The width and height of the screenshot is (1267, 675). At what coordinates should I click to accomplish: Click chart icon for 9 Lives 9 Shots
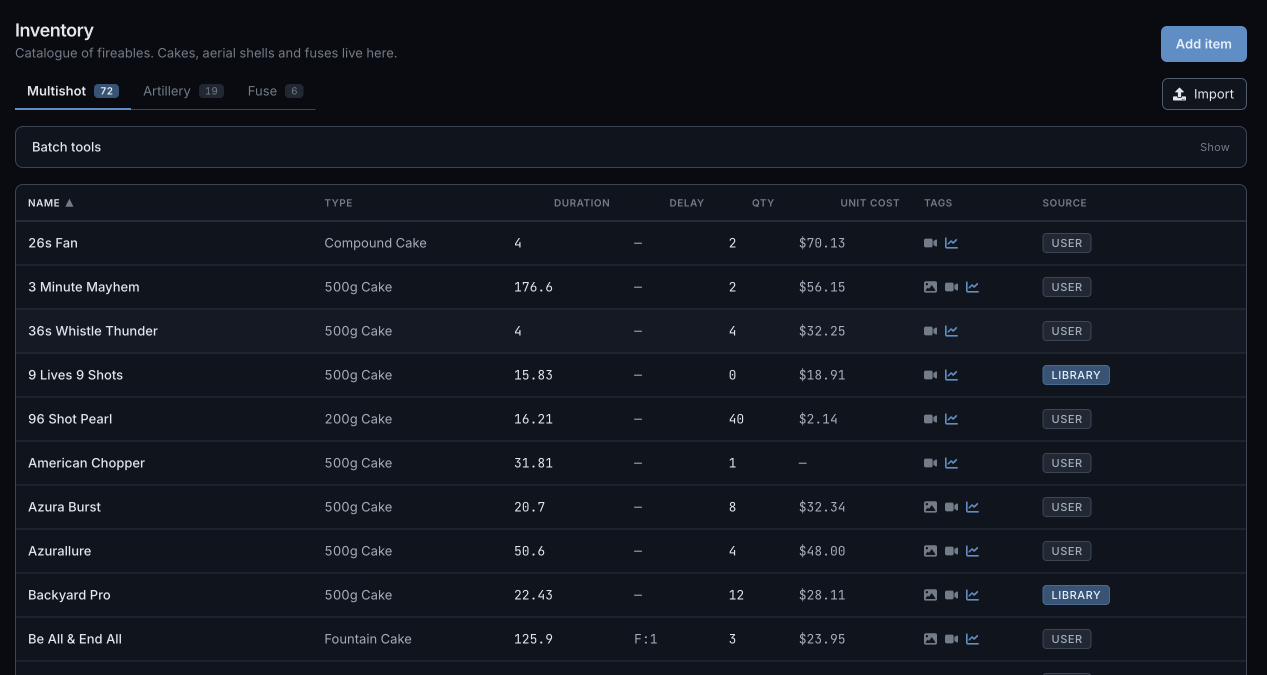(951, 375)
